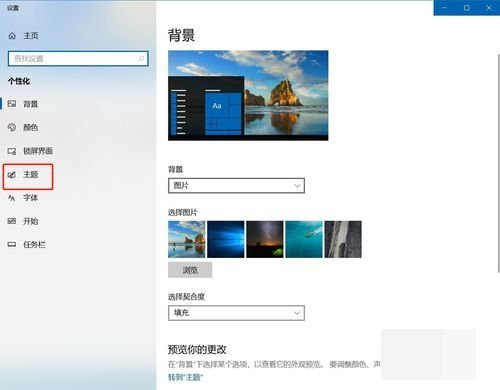This screenshot has width=500, height=390.
Task: Click the 浏览 browse button
Action: point(190,270)
